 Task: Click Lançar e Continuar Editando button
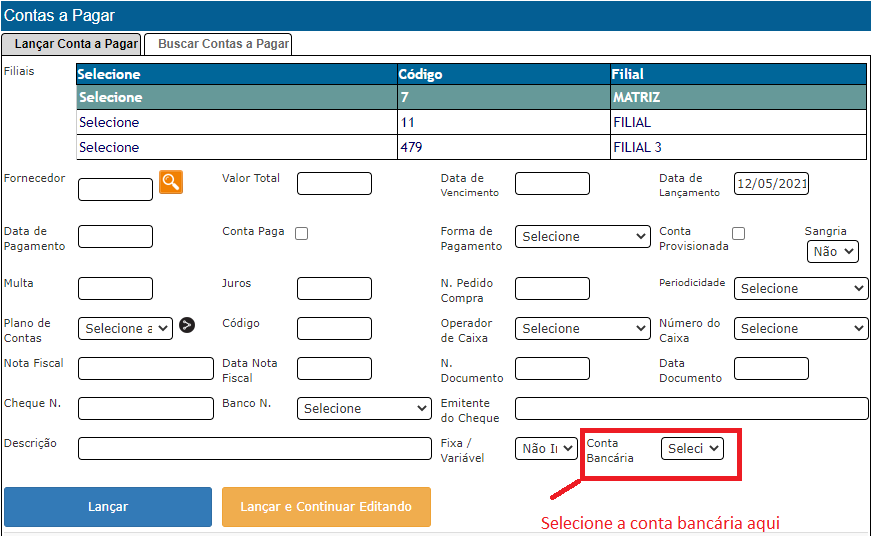[326, 507]
